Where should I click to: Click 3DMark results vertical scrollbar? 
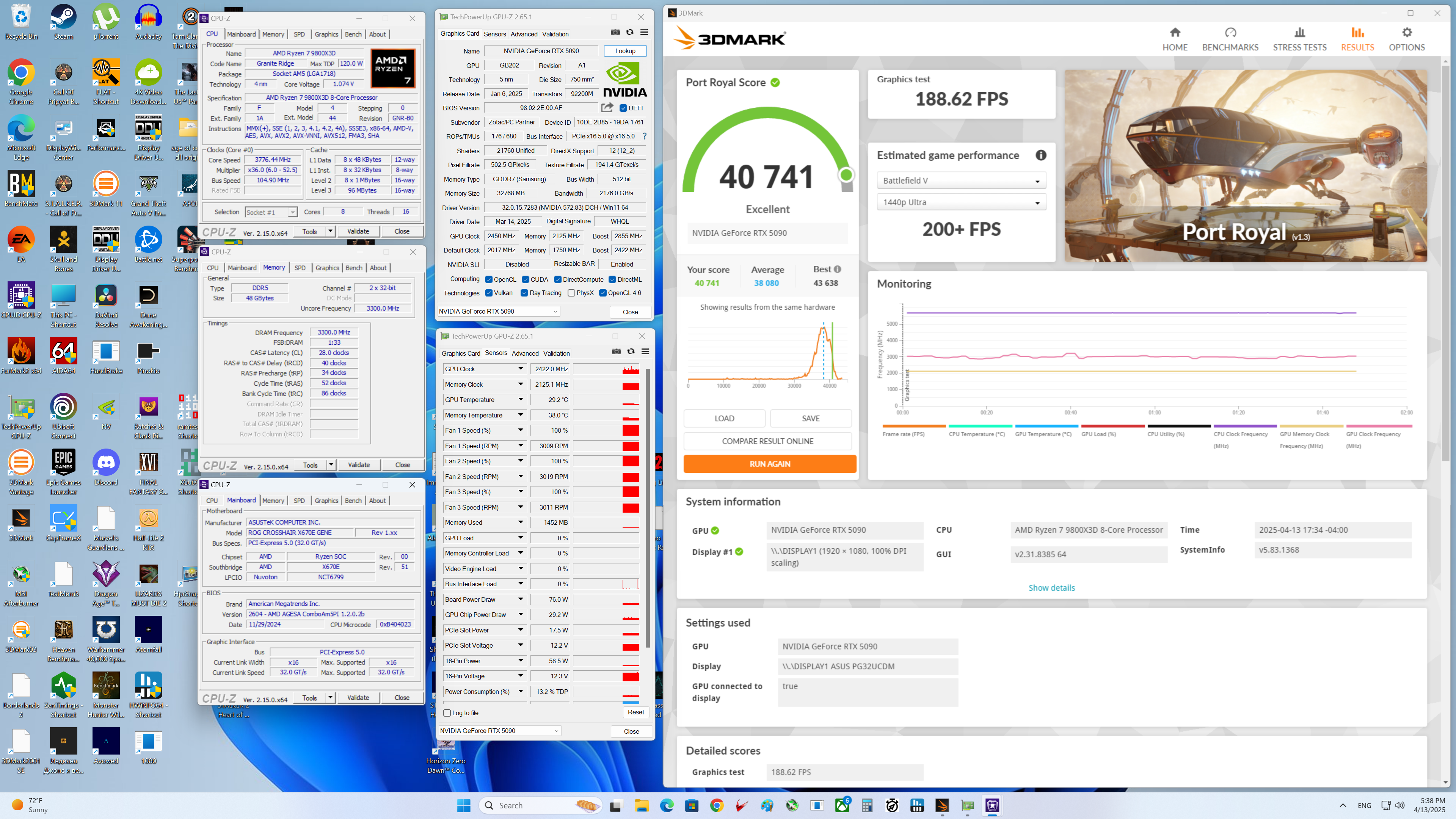pyautogui.click(x=1445, y=263)
